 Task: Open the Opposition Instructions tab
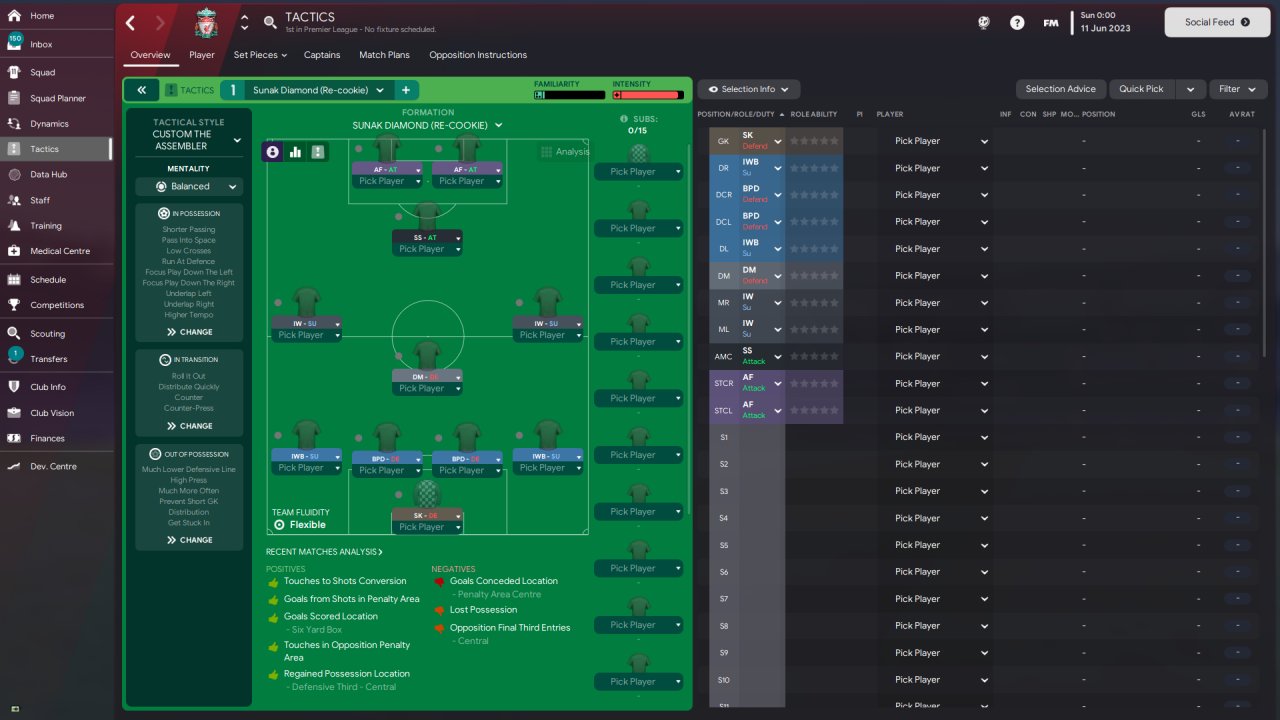pos(478,55)
